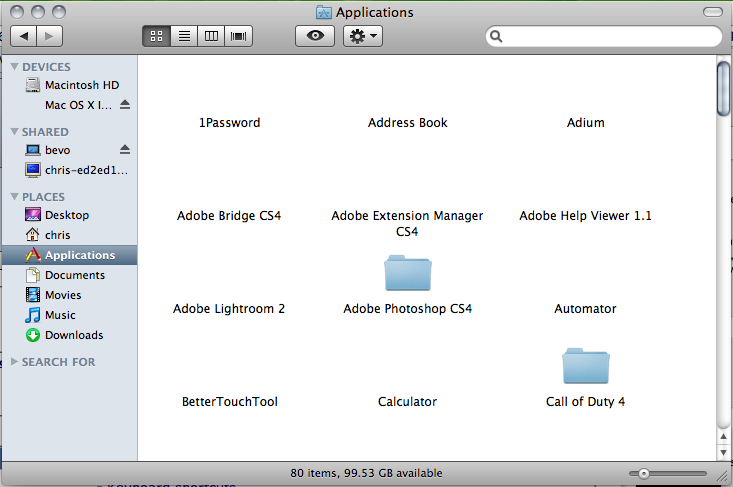Click the window resize grip corner
Viewport: 733px width, 487px height.
click(723, 475)
